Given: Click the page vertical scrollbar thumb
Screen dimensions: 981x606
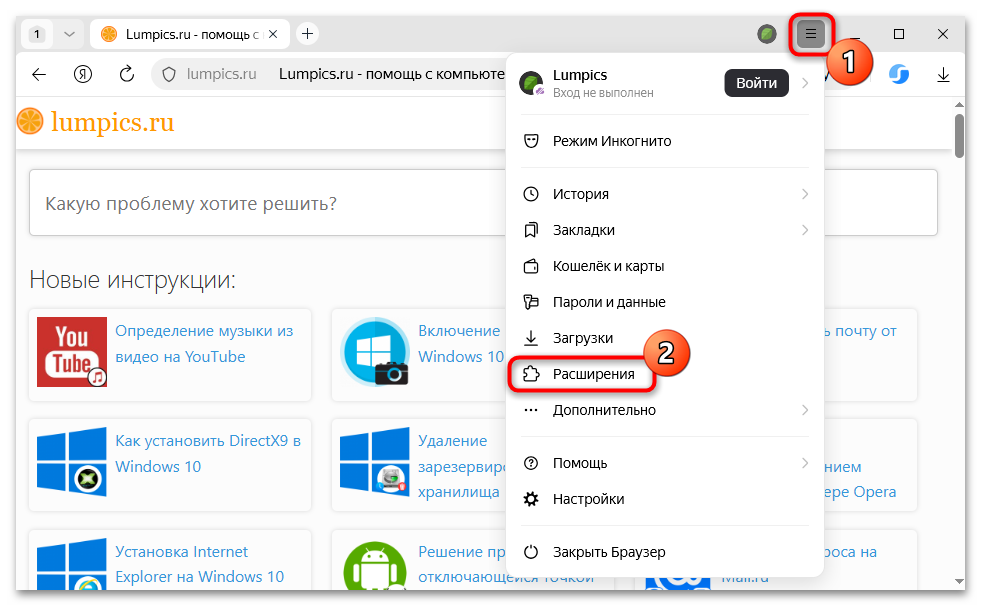Looking at the screenshot, I should tap(960, 136).
